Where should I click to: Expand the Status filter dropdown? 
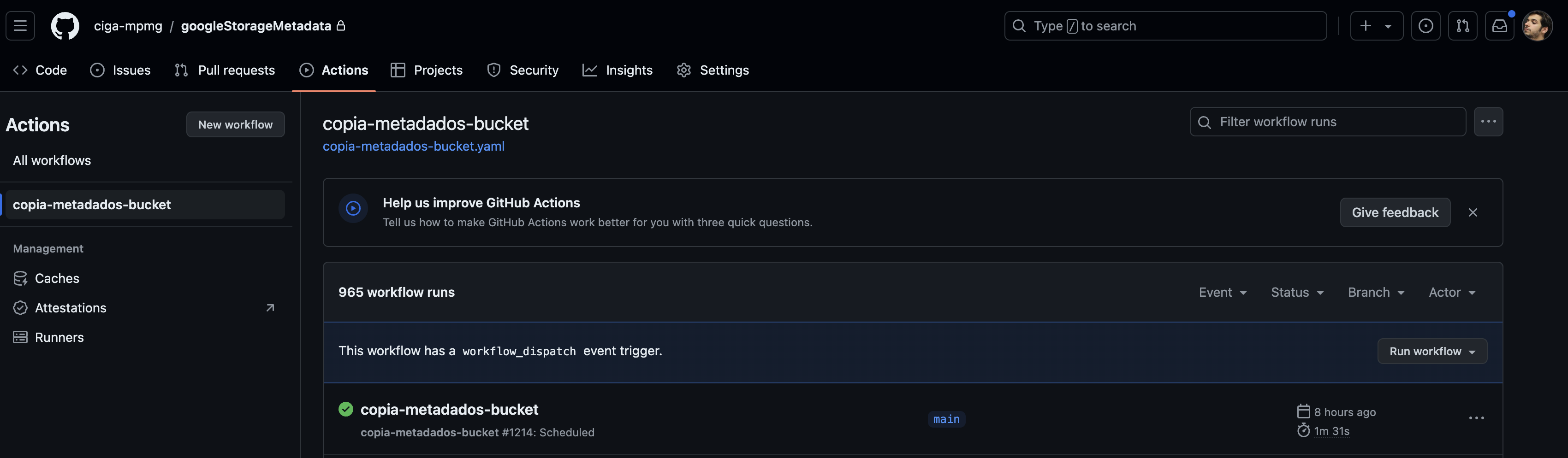[x=1297, y=293]
